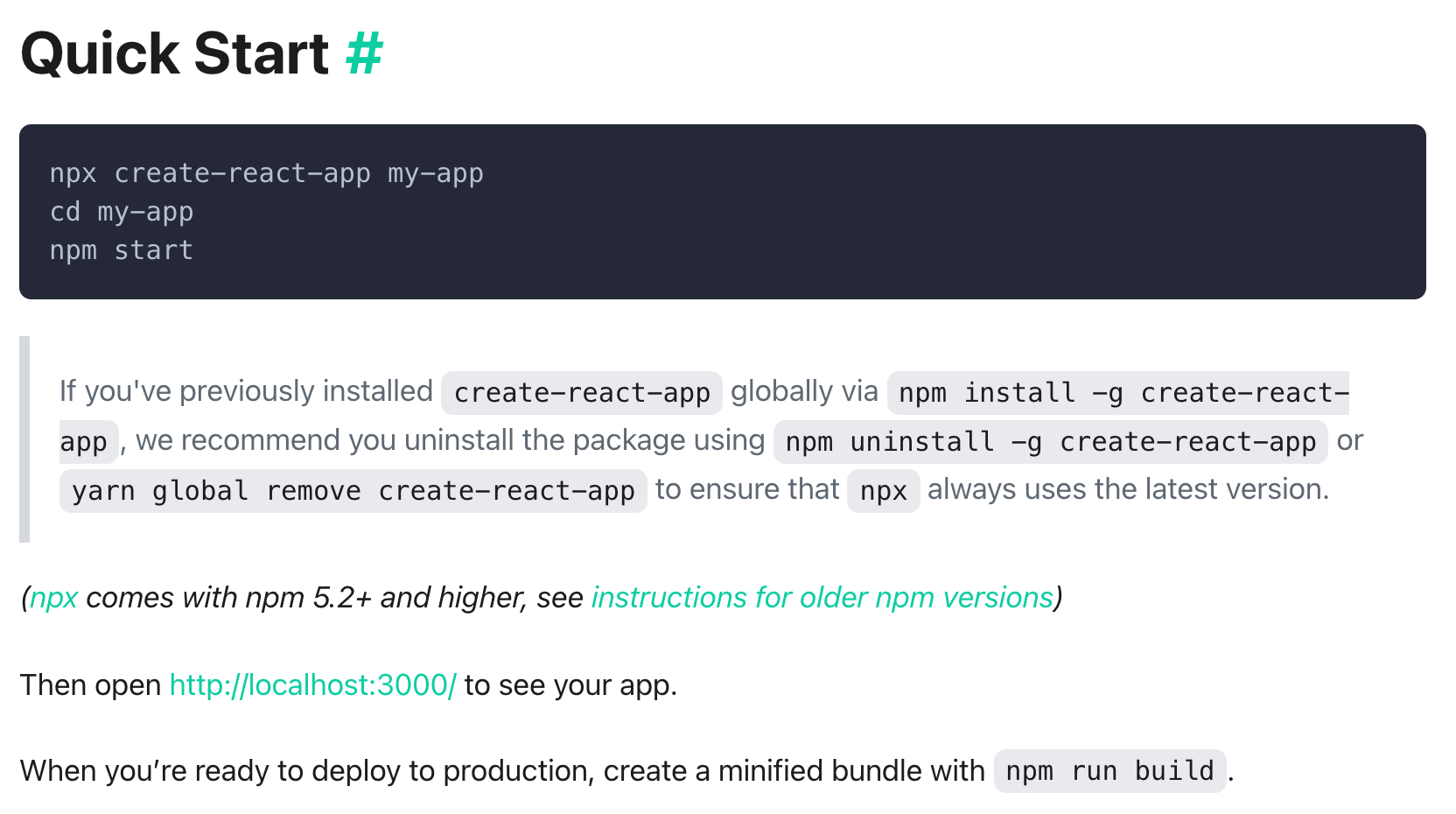Screen dimensions: 1456x814
Task: Click 'create a minified bundle with' text
Action: (x=794, y=771)
